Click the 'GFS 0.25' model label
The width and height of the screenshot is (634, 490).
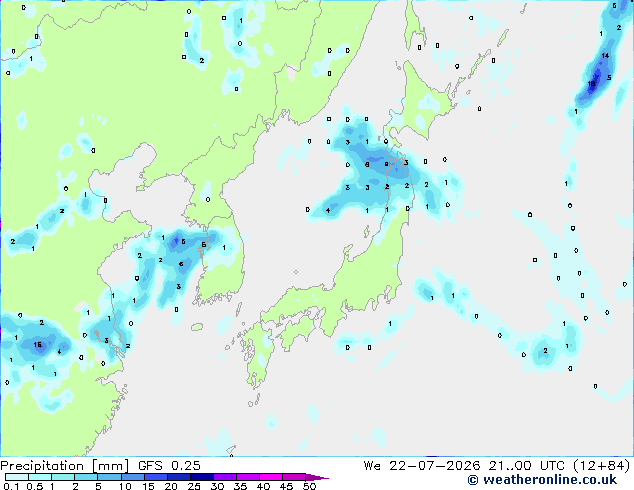[x=169, y=466]
